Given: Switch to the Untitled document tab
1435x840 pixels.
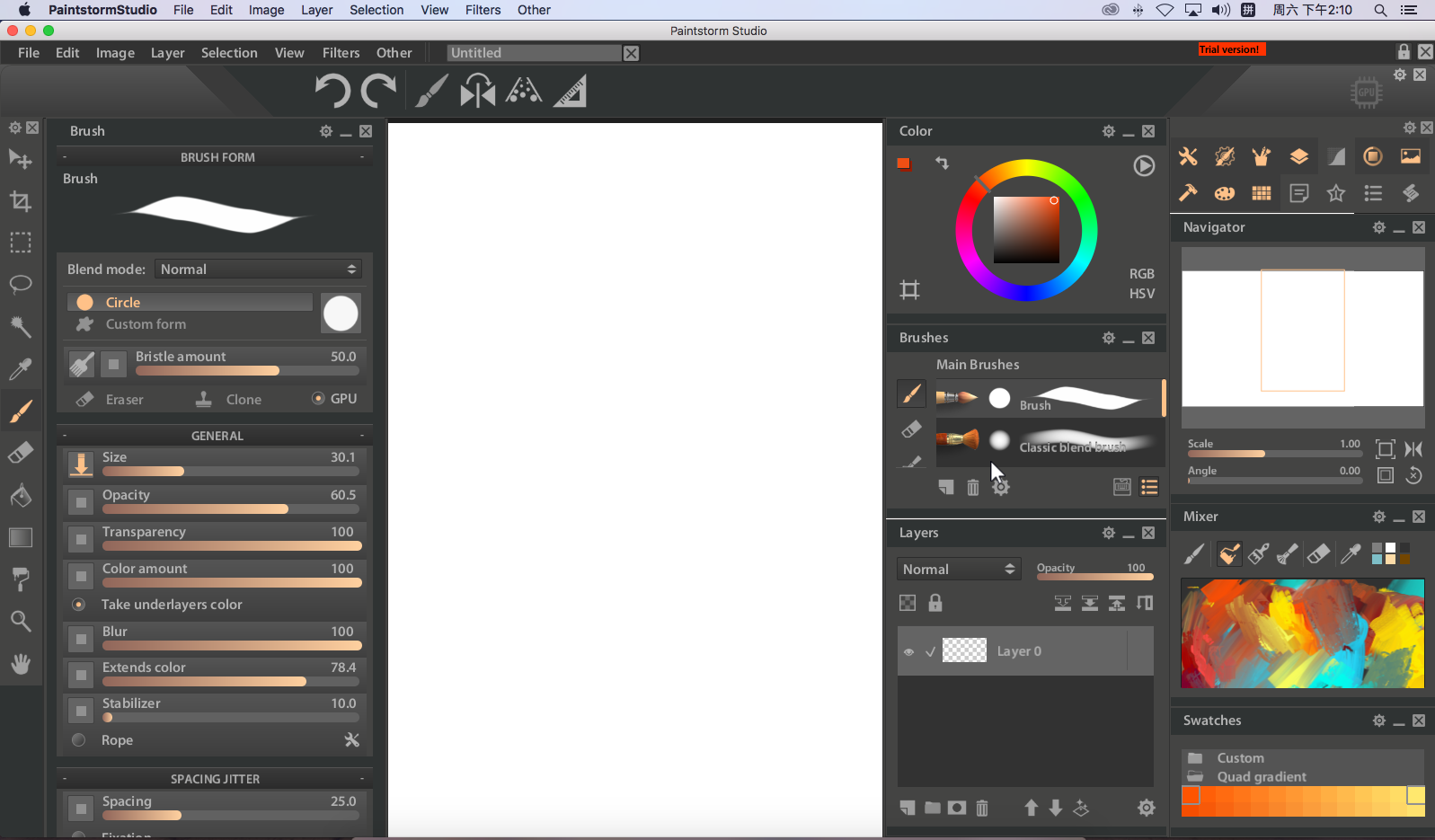Looking at the screenshot, I should pos(534,53).
